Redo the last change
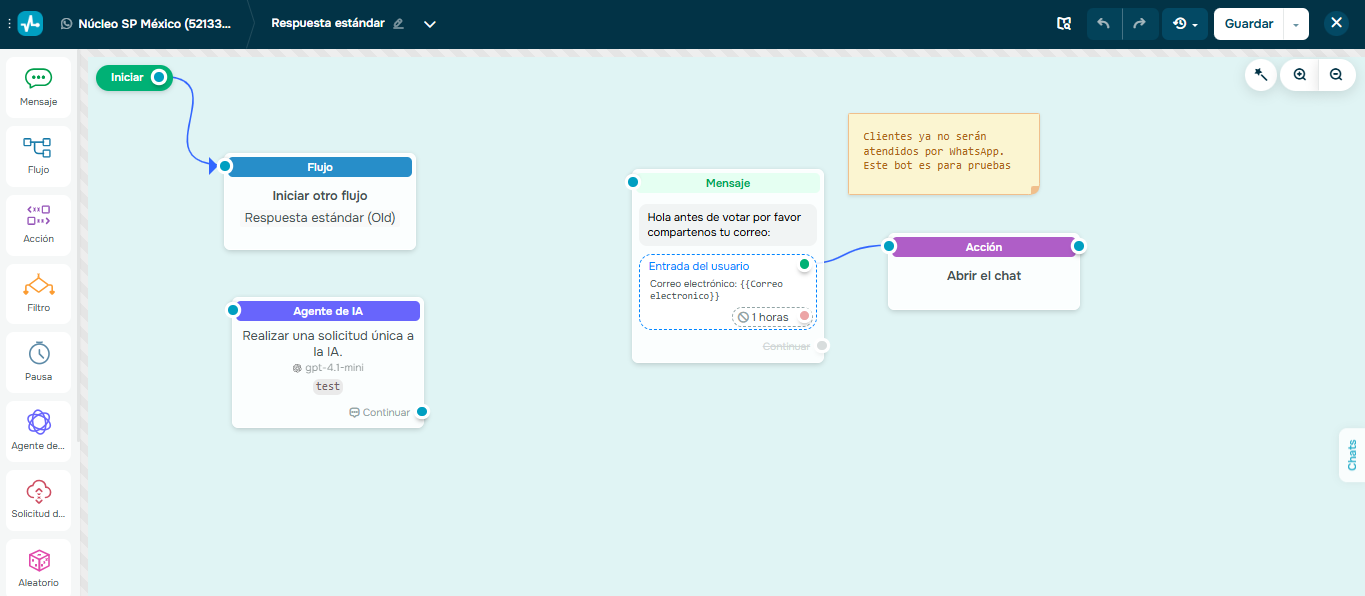Image resolution: width=1365 pixels, height=596 pixels. point(1141,24)
